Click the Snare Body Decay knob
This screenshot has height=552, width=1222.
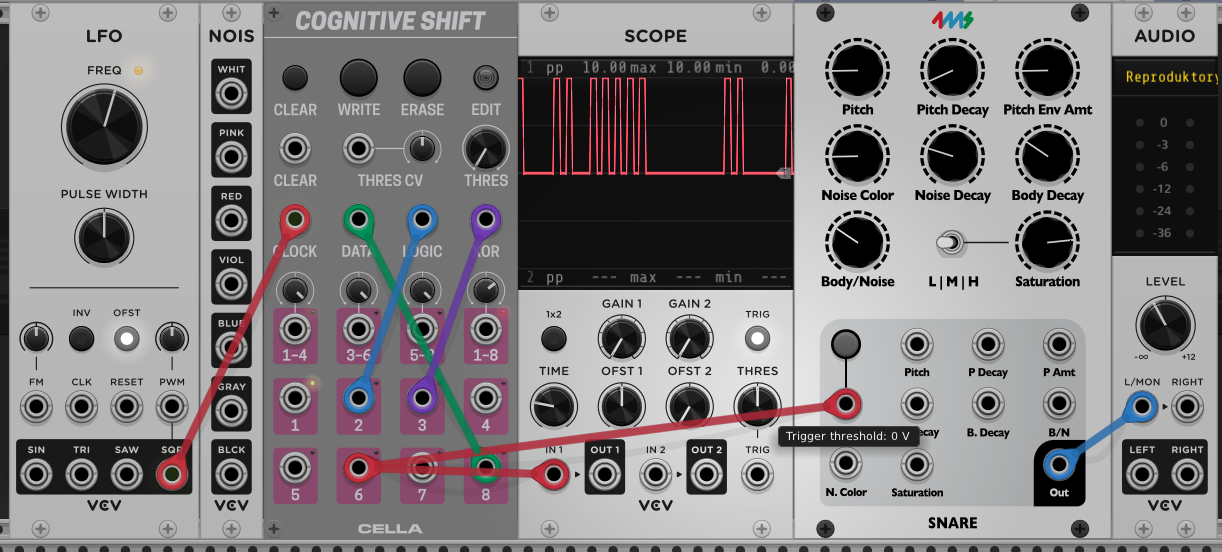tap(1047, 155)
